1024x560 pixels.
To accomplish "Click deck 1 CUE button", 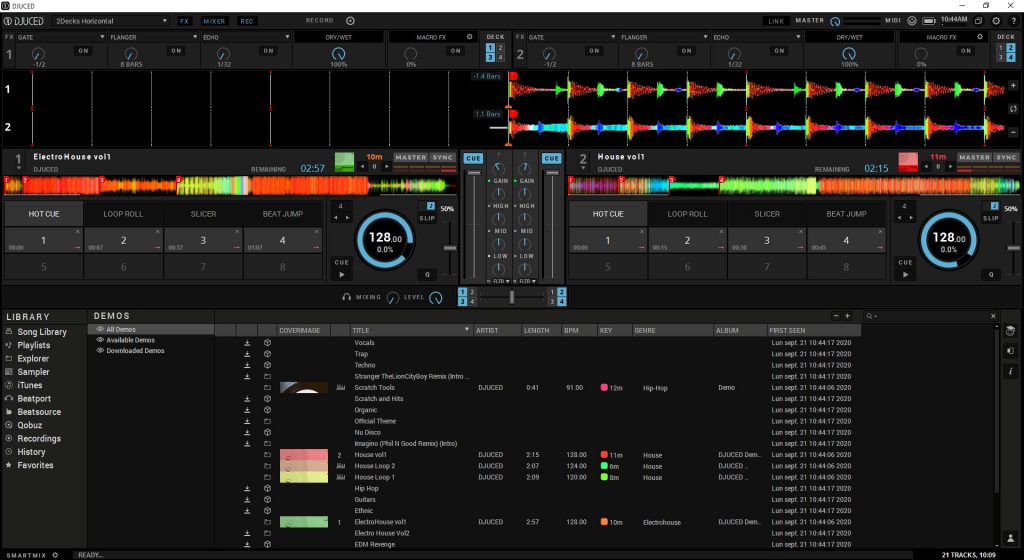I will tap(342, 262).
